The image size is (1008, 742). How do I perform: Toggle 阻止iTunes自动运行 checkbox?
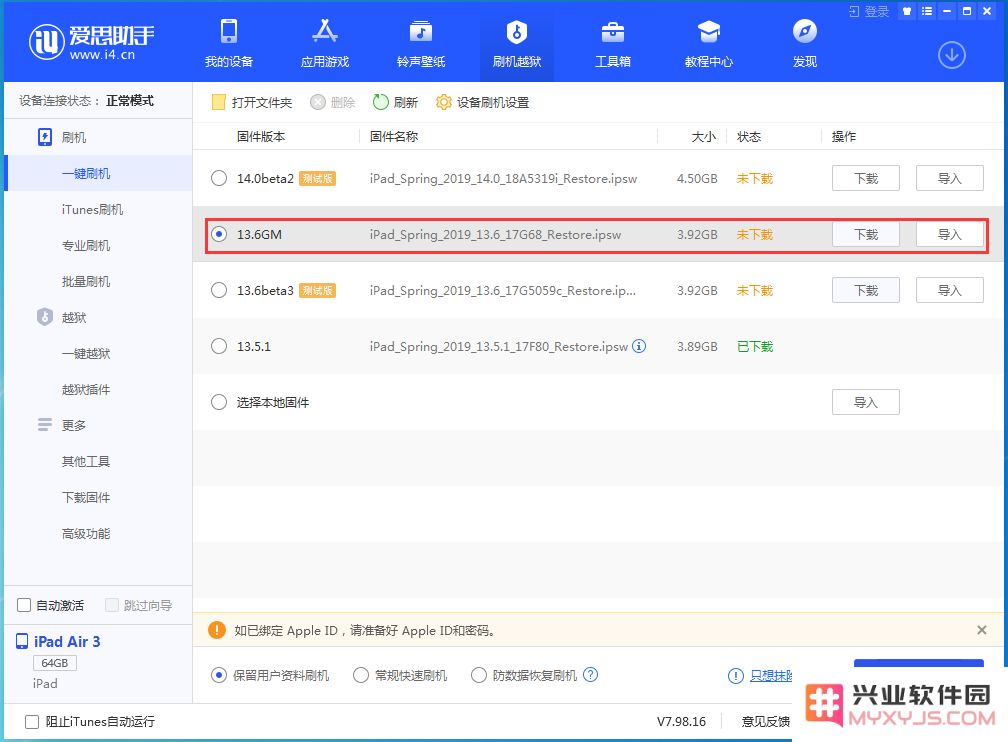(x=32, y=721)
